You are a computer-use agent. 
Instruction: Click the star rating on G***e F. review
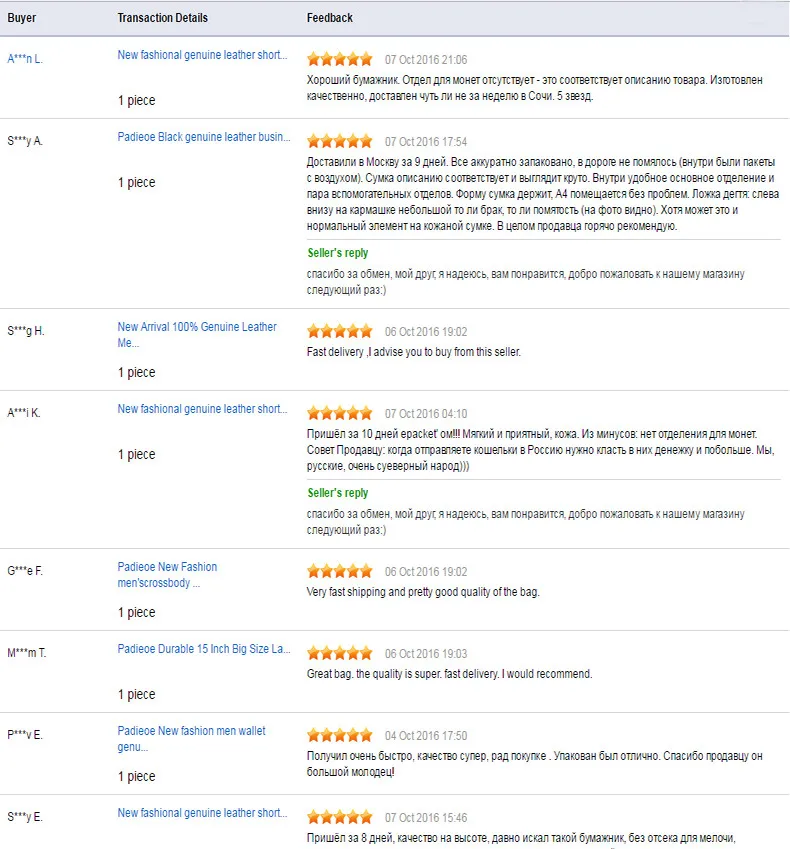coord(339,571)
